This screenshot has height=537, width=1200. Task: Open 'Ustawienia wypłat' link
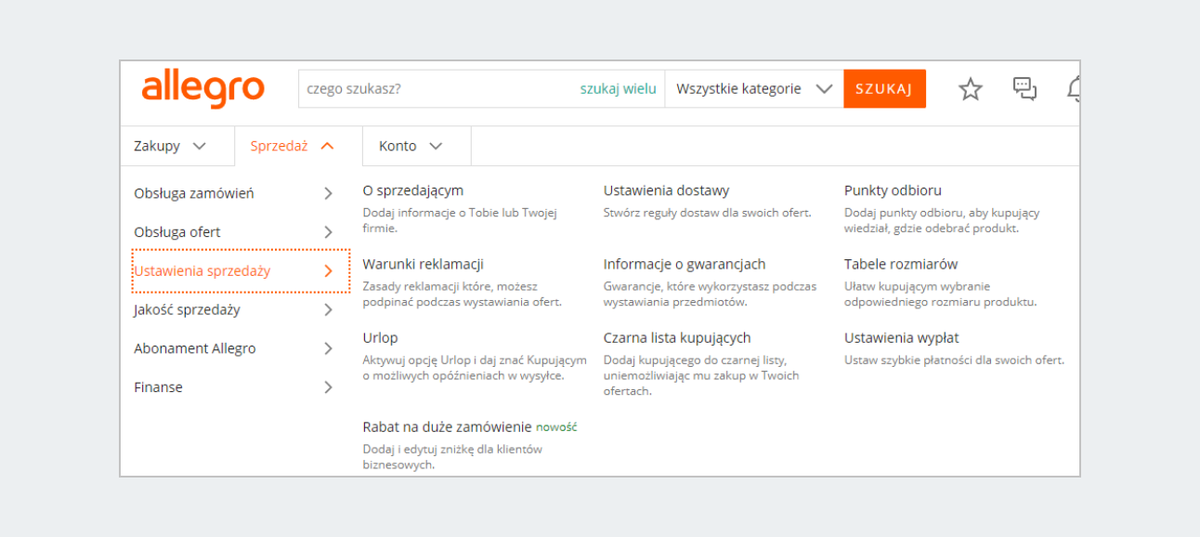click(x=901, y=338)
